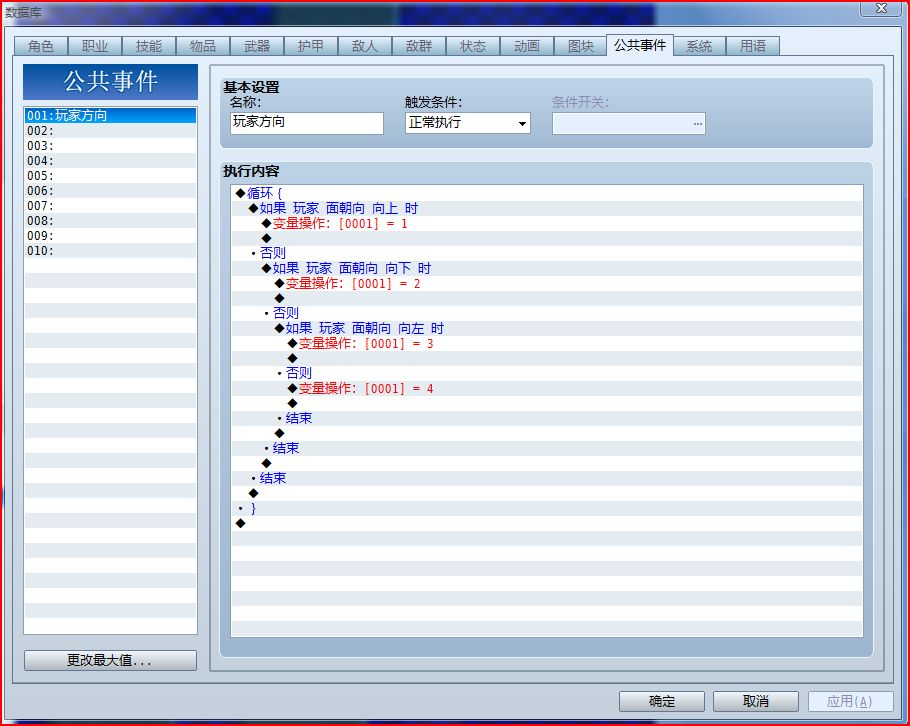910x726 pixels.
Task: Go to the 物品 tab
Action: click(x=203, y=46)
